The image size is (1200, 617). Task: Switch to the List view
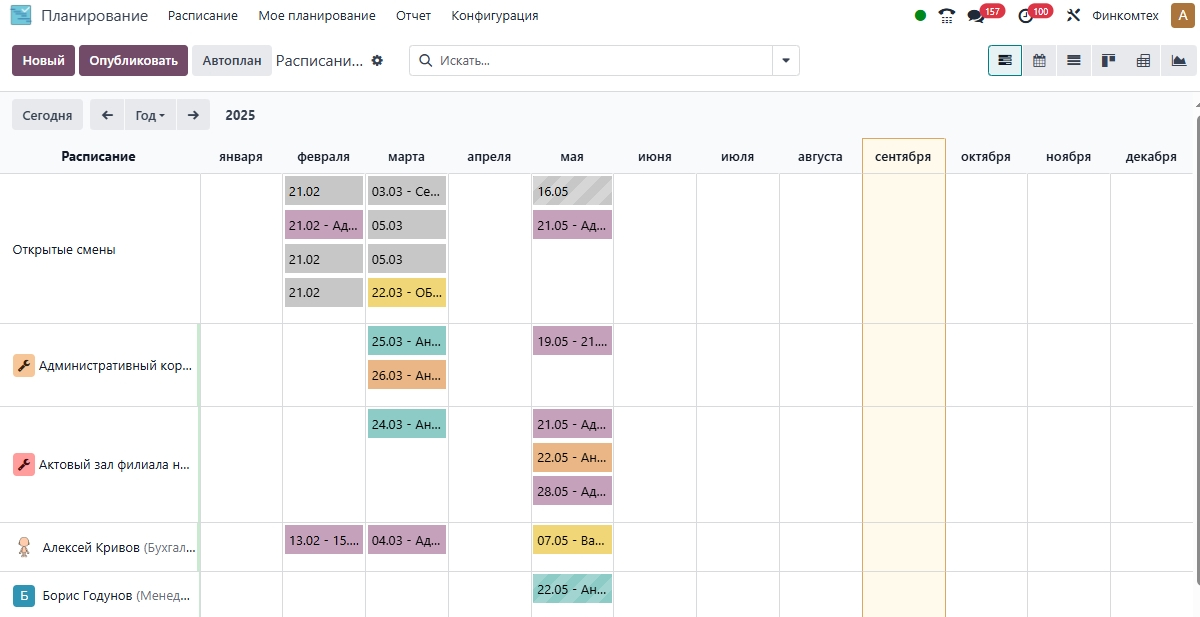click(1073, 61)
